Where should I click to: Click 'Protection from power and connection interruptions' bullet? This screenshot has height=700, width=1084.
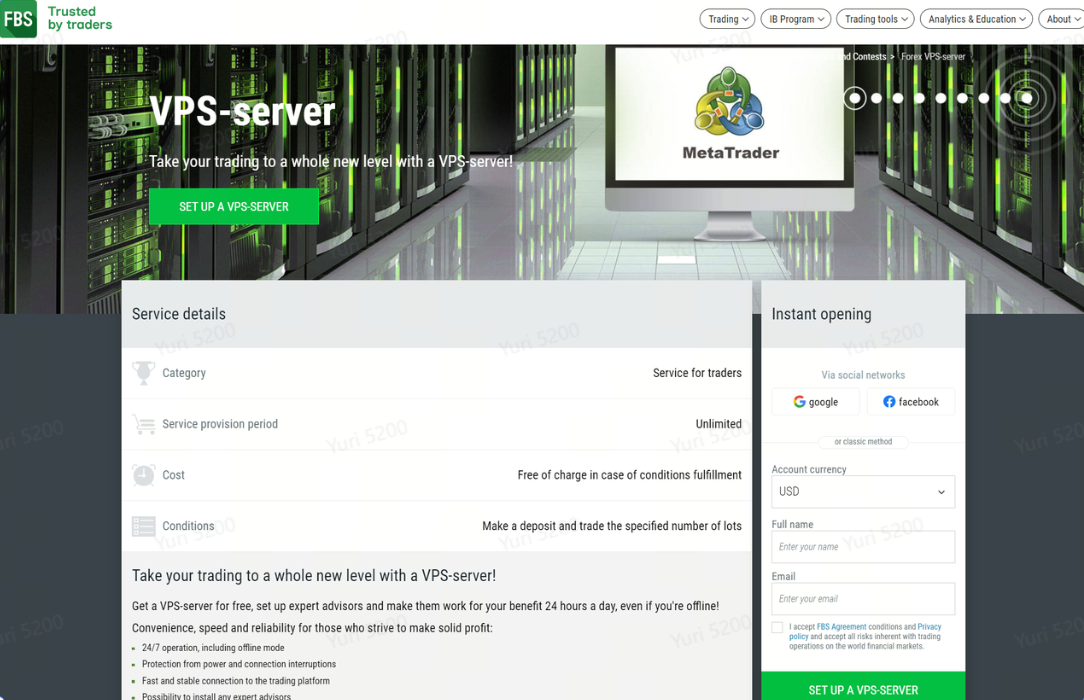tap(239, 664)
